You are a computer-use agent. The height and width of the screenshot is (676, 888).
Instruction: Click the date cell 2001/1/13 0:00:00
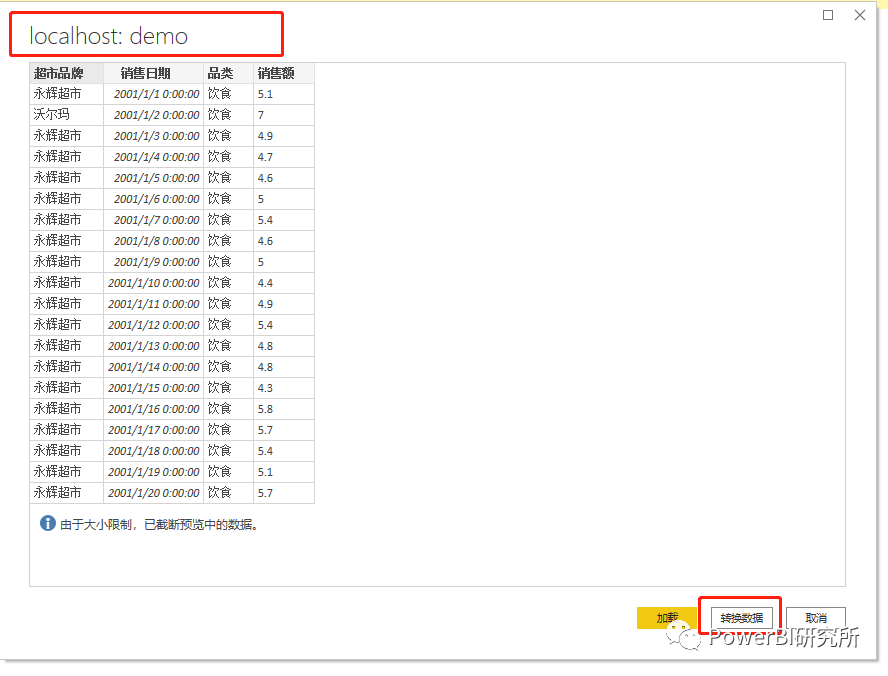153,345
